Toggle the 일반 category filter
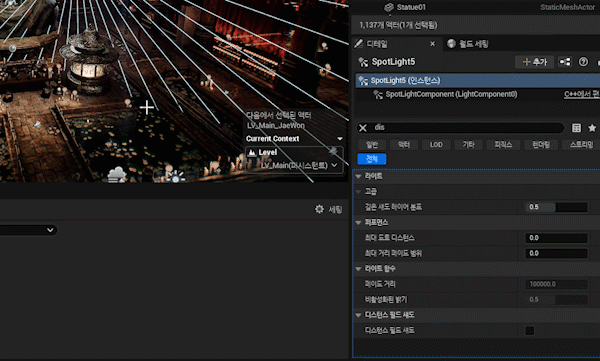Image resolution: width=600 pixels, height=361 pixels. [x=372, y=144]
